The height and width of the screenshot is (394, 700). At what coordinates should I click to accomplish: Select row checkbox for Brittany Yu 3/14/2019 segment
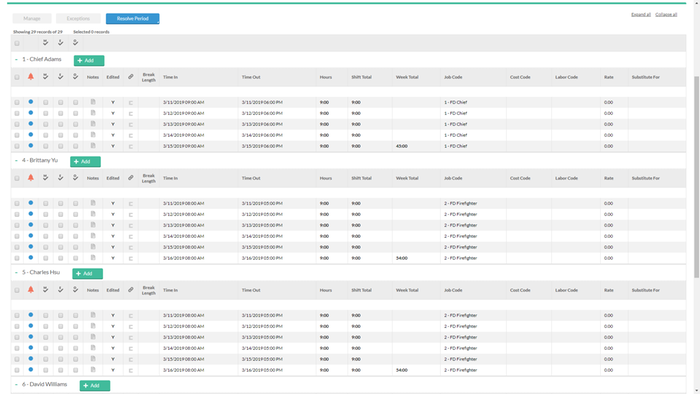click(x=17, y=236)
